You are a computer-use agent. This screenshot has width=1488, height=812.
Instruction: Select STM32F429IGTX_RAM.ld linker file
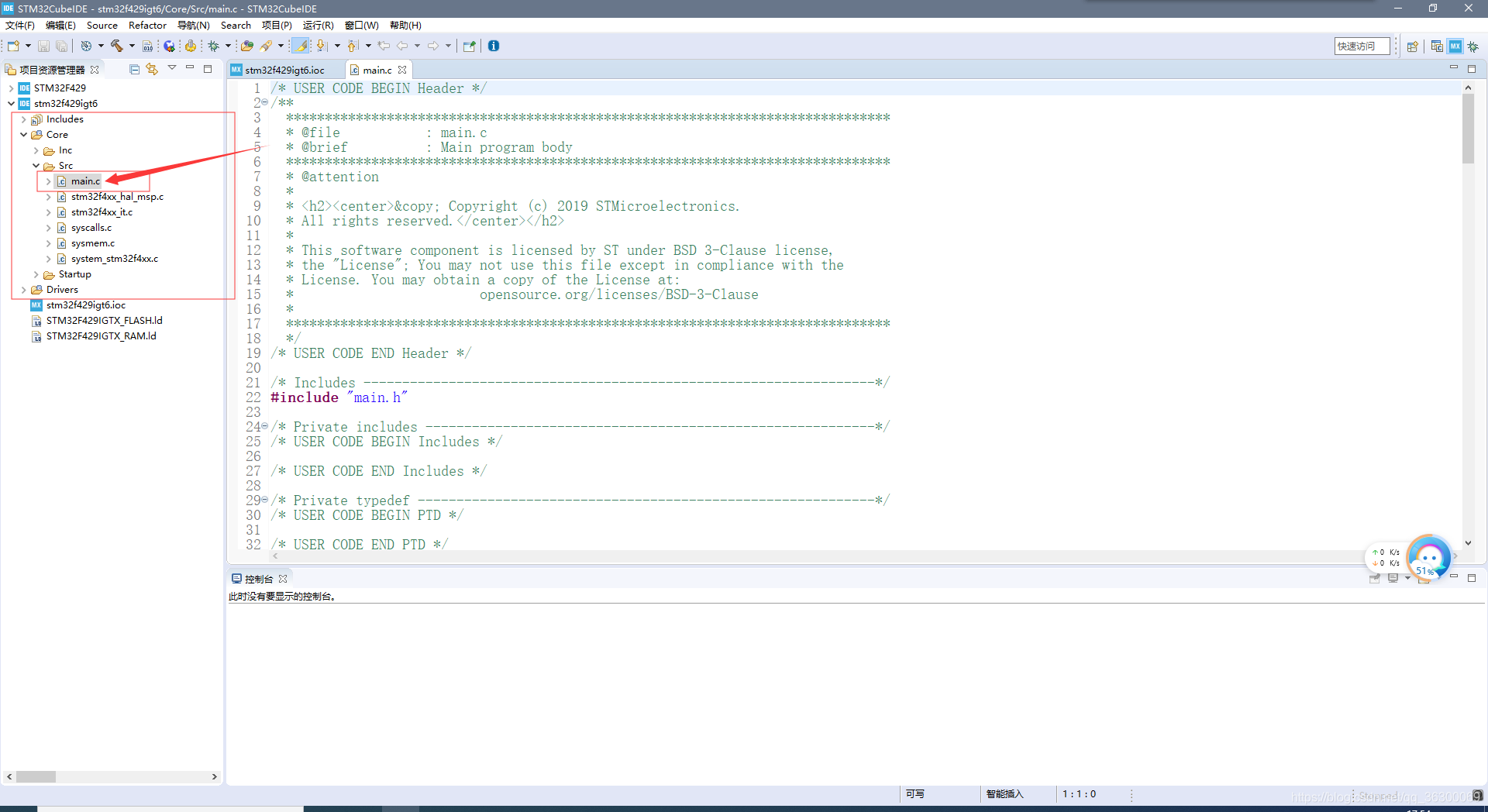[101, 336]
